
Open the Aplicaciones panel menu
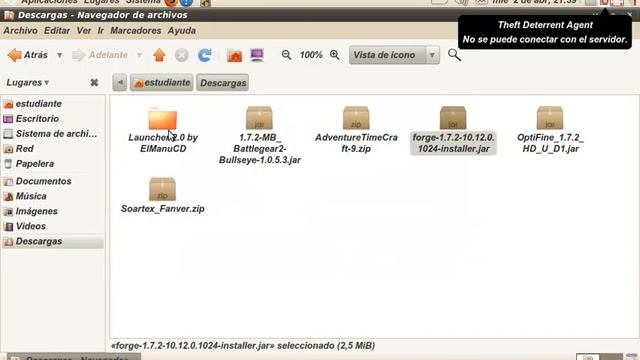[49, 2]
